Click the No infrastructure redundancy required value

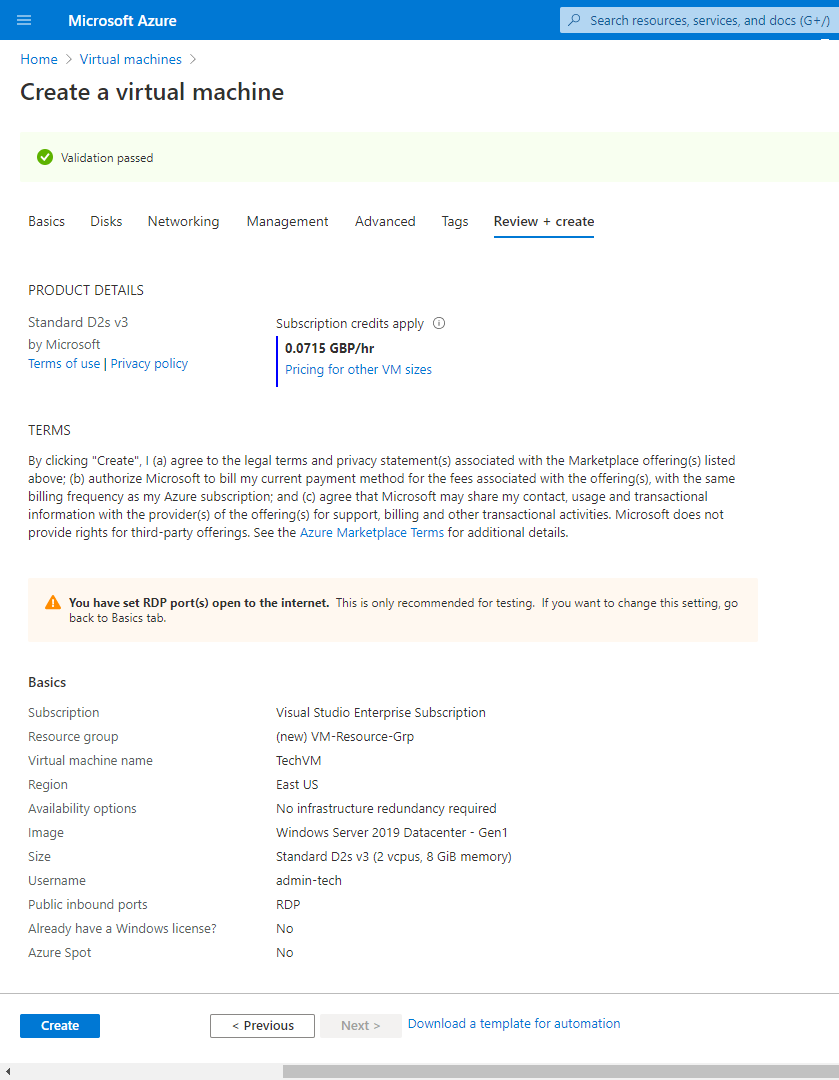tap(386, 808)
